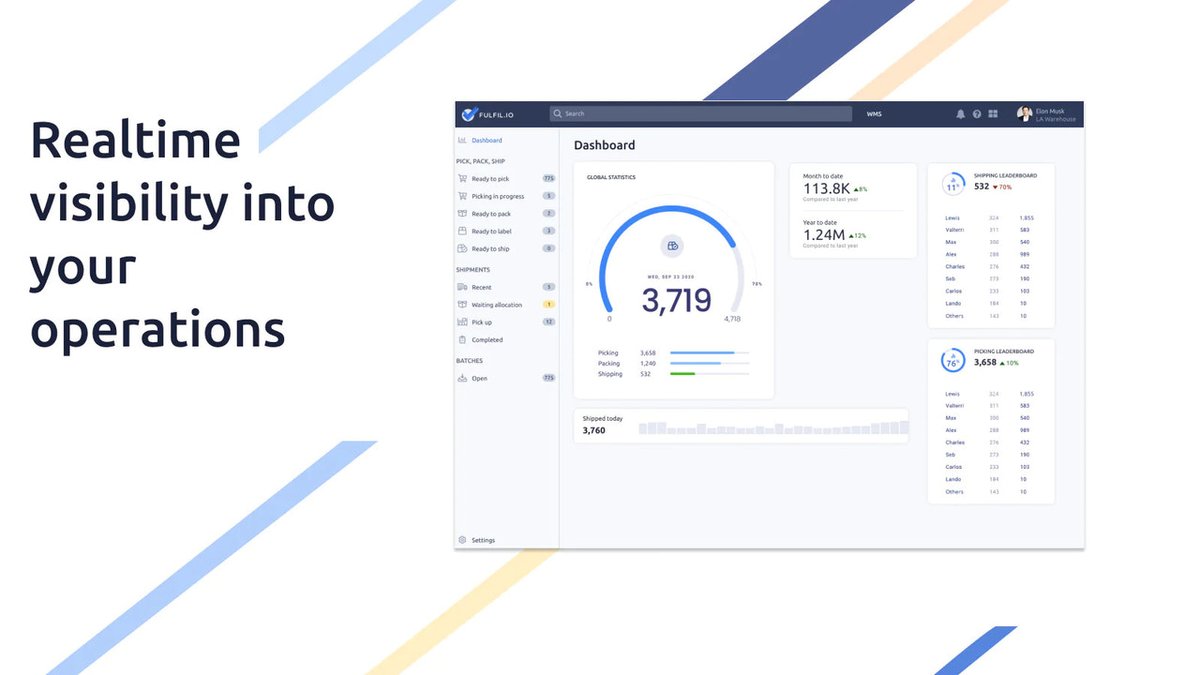1200x675 pixels.
Task: Click the Shipping Leaderboard 11 ring icon
Action: pyautogui.click(x=953, y=184)
